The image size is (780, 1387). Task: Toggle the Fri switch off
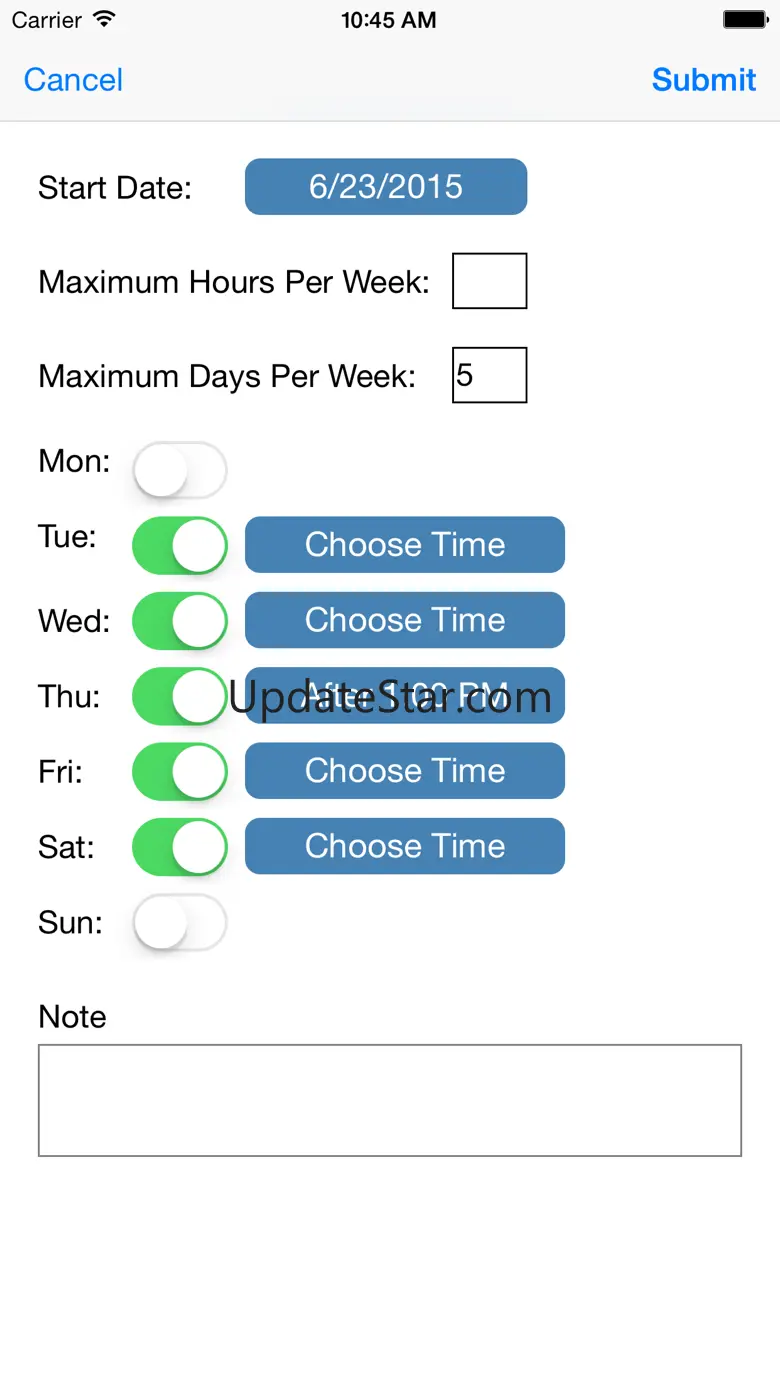pyautogui.click(x=180, y=771)
